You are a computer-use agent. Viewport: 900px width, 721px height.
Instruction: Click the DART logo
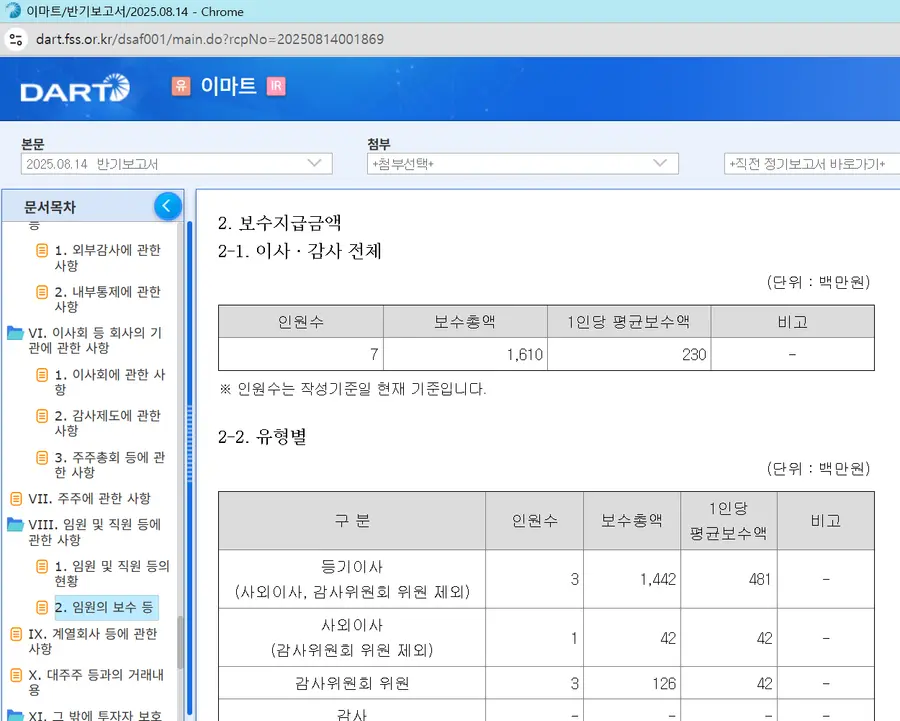click(75, 89)
